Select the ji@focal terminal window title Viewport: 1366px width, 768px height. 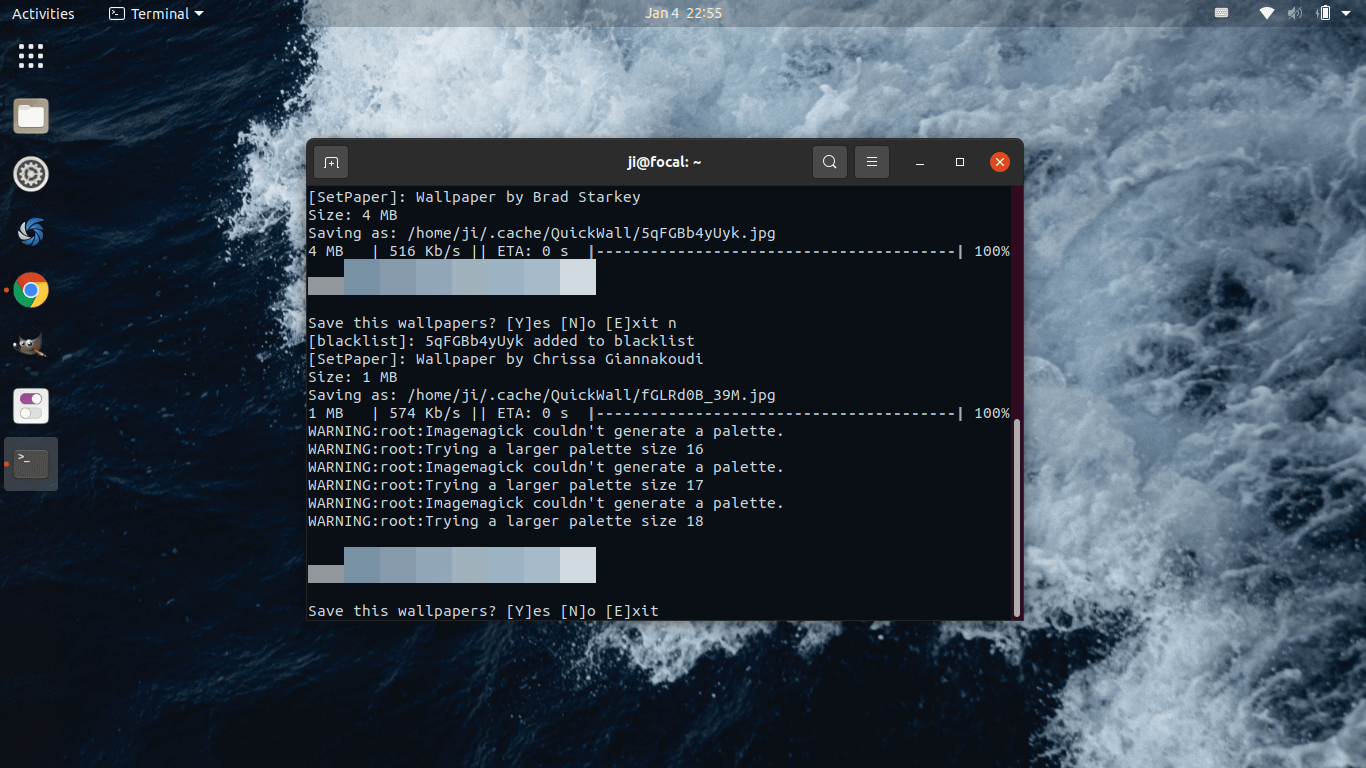[x=664, y=161]
